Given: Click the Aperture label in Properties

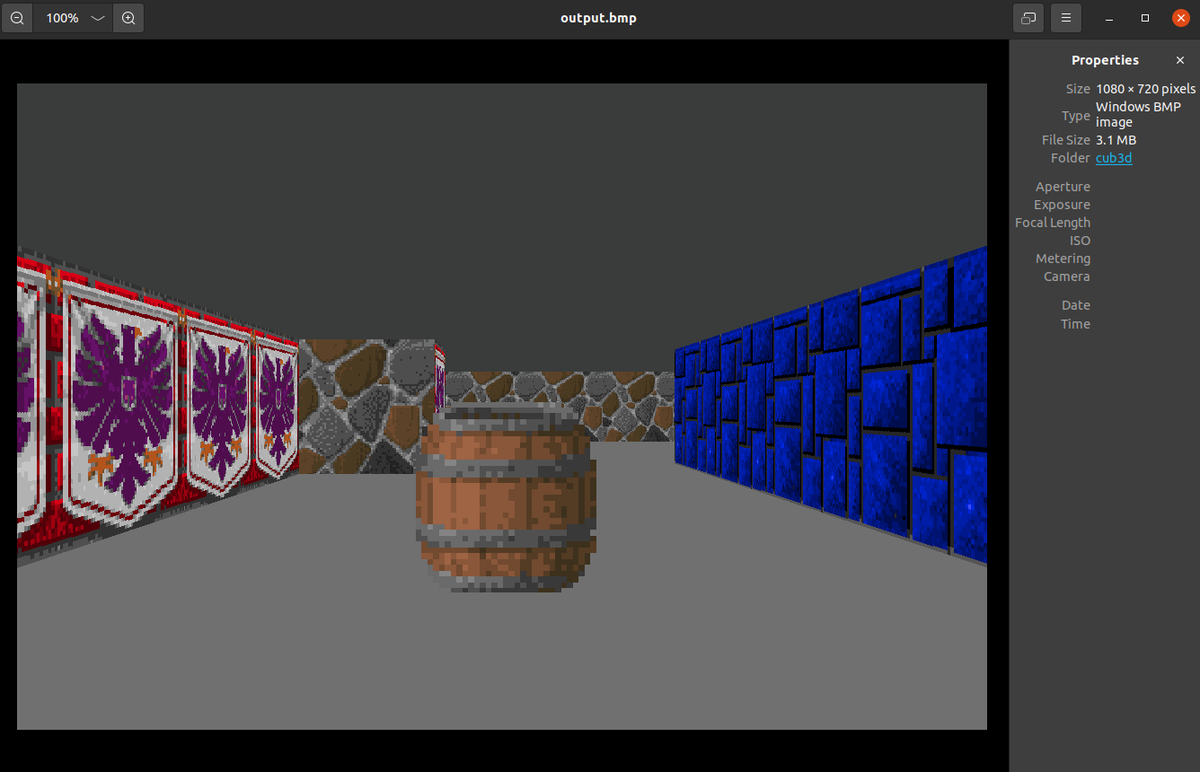Looking at the screenshot, I should [1063, 187].
